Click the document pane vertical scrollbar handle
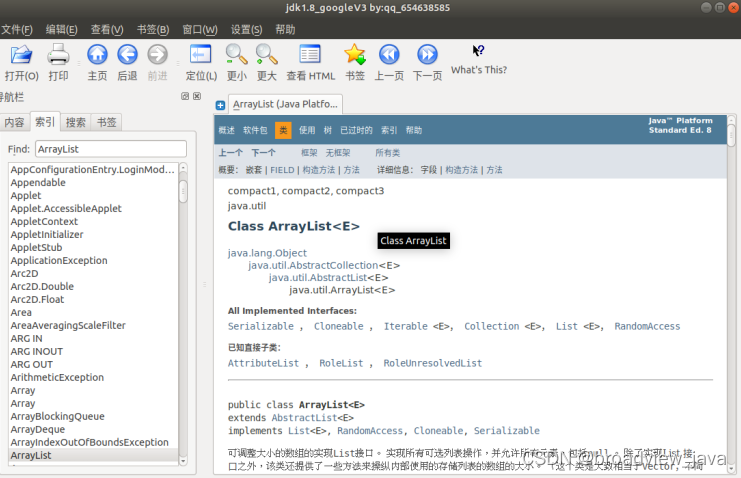741x478 pixels. tap(731, 135)
